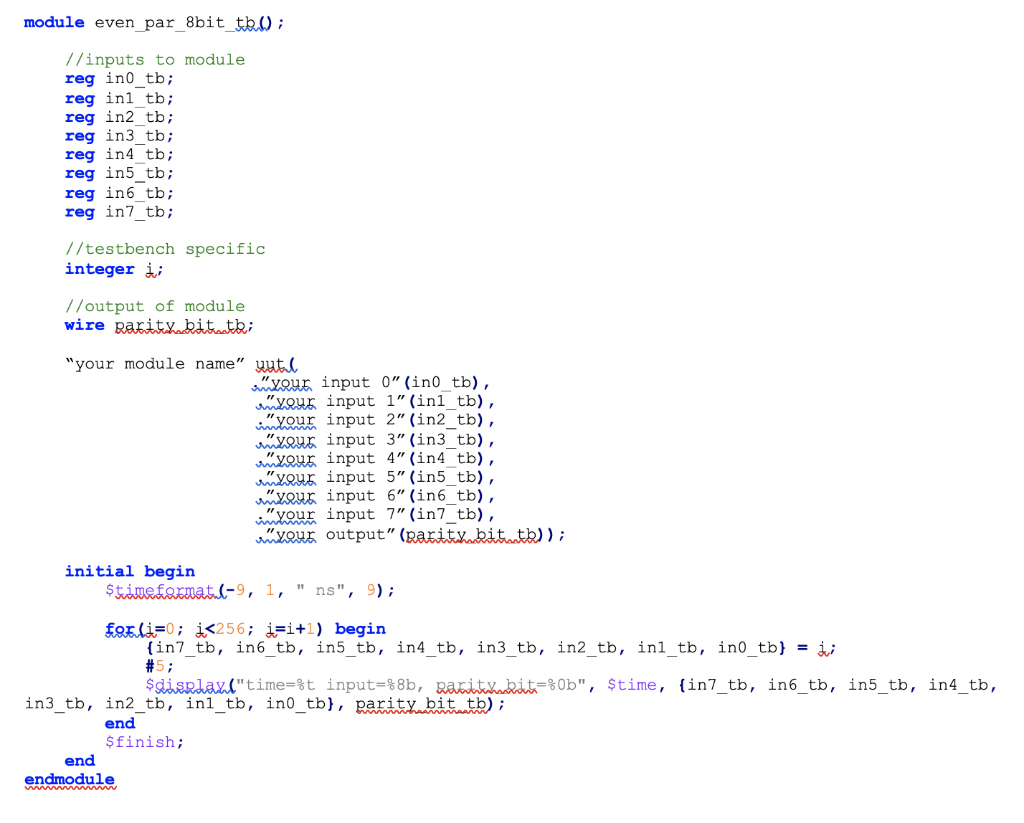The image size is (1024, 823).
Task: Click the endmodule keyword at bottom
Action: coord(69,778)
